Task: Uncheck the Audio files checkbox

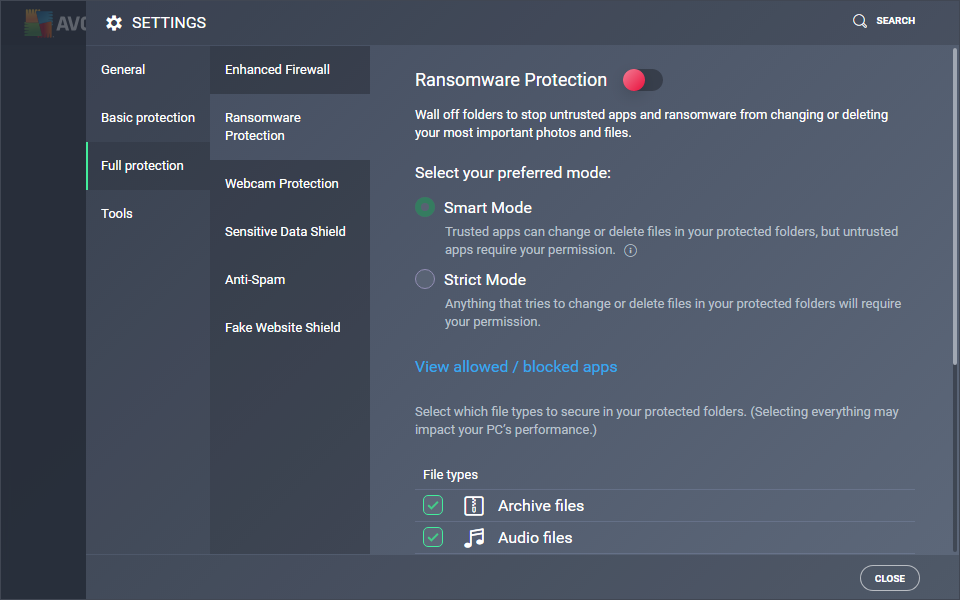Action: 433,537
